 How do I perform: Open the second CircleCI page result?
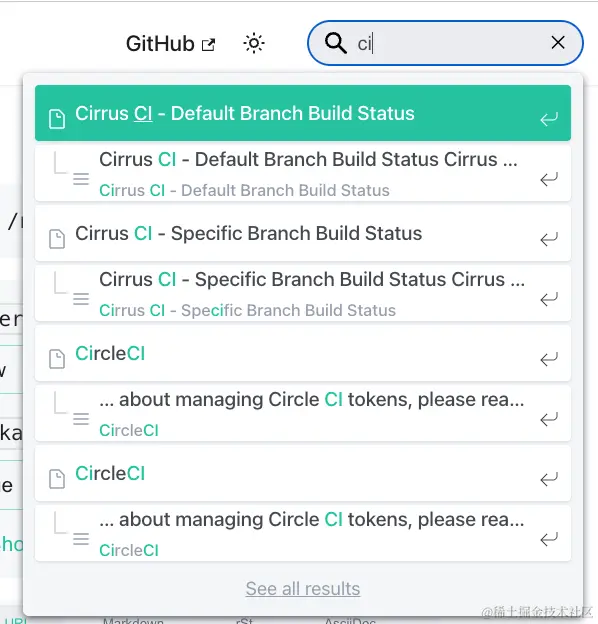click(303, 474)
